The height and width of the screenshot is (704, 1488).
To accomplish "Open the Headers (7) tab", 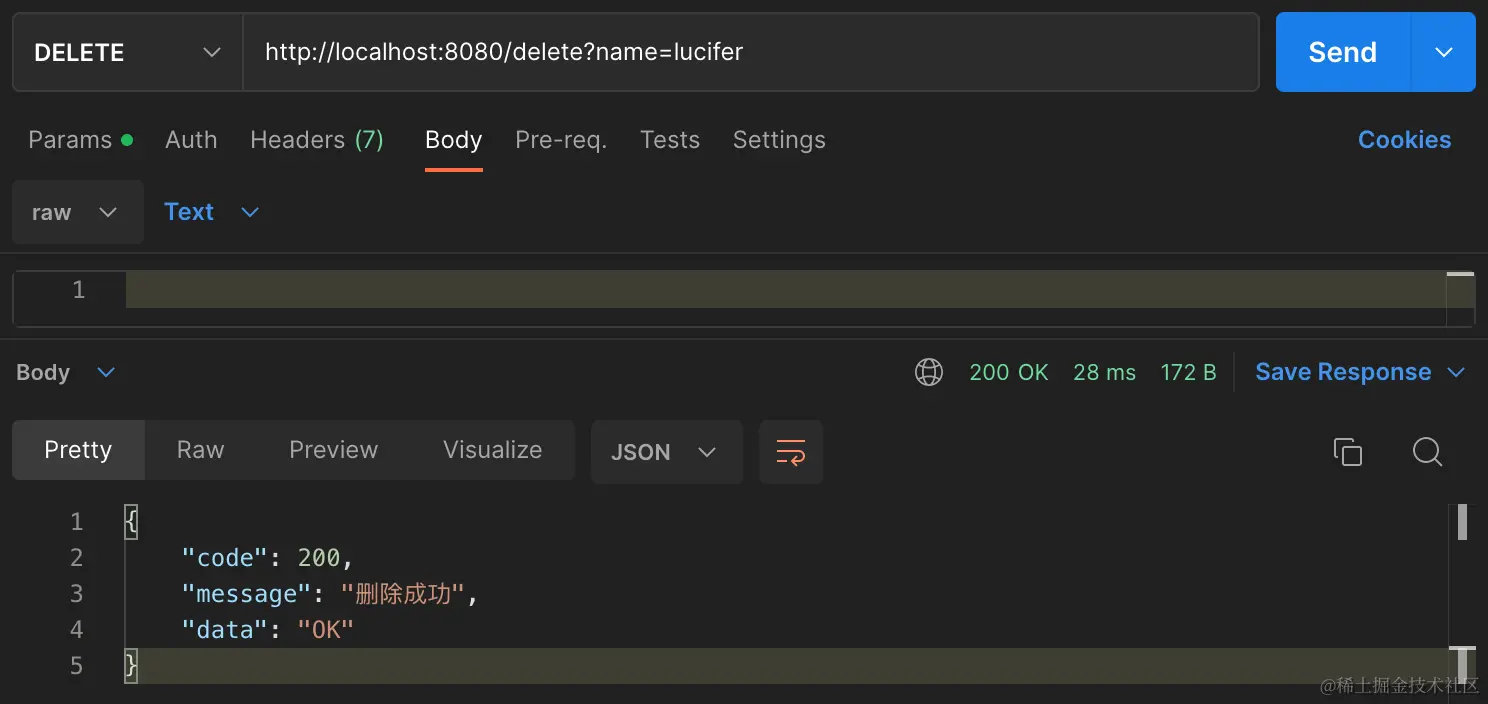I will point(317,140).
